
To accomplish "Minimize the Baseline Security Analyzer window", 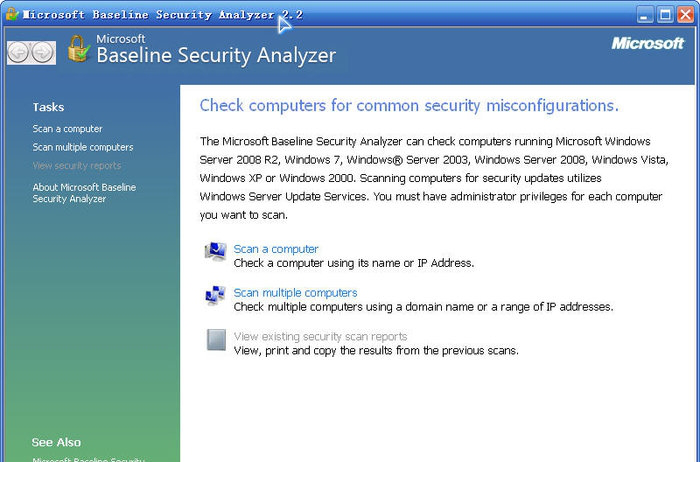I will (x=644, y=15).
